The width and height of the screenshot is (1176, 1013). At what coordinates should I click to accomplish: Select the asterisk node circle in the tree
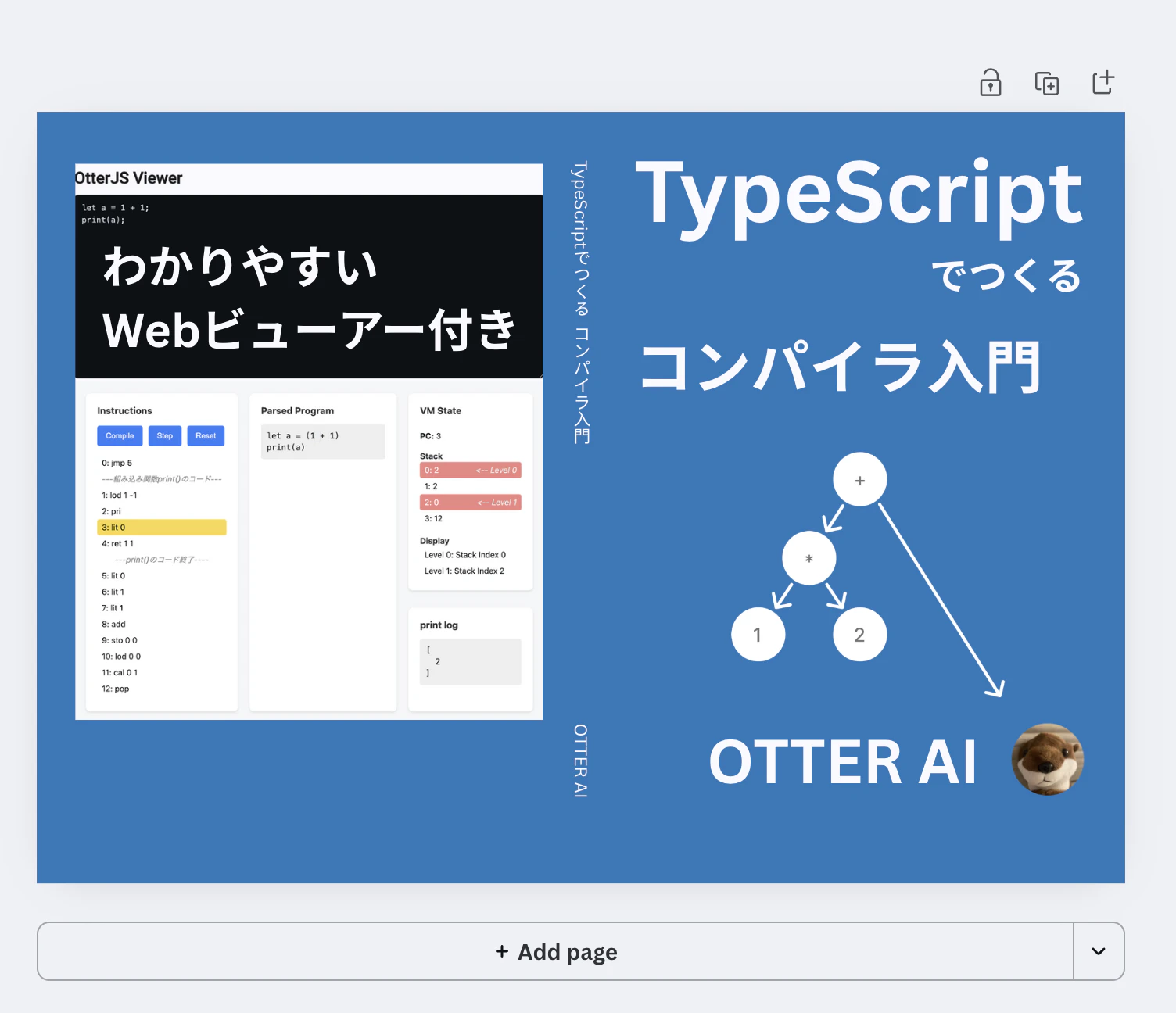click(809, 558)
